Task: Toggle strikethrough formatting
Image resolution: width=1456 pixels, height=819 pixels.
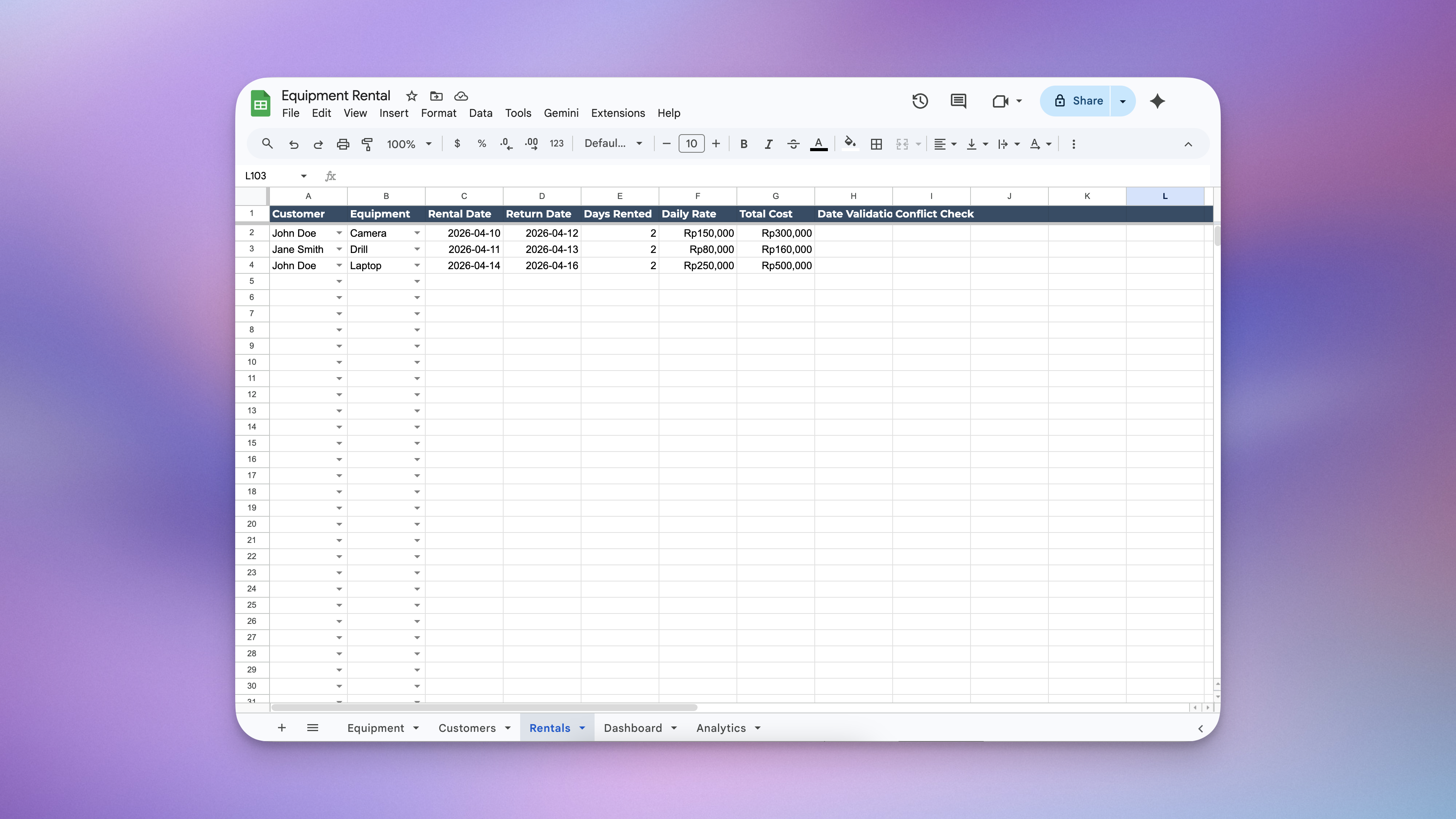Action: pos(793,144)
